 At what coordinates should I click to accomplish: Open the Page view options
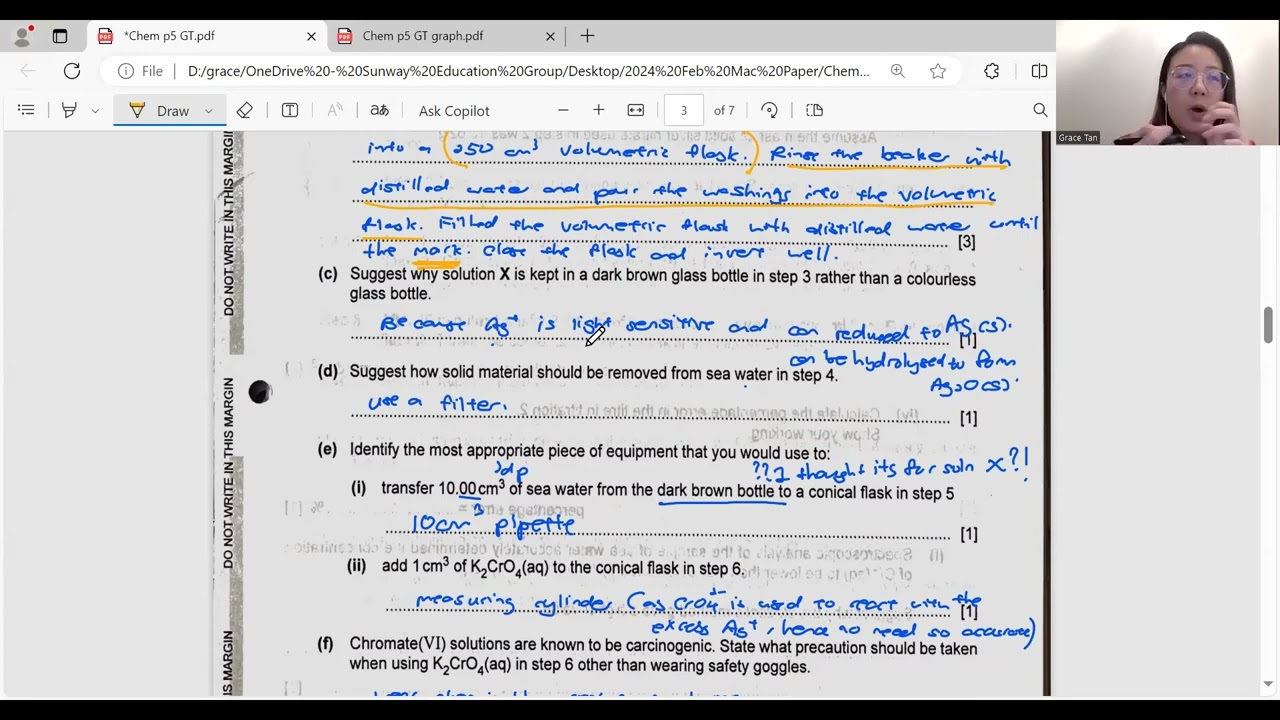(x=814, y=110)
